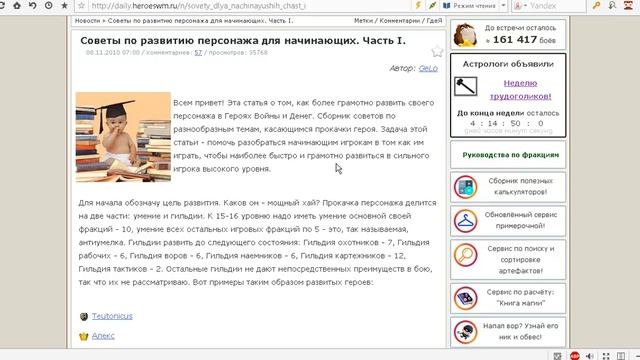Click the baby with books article image

tap(123, 137)
